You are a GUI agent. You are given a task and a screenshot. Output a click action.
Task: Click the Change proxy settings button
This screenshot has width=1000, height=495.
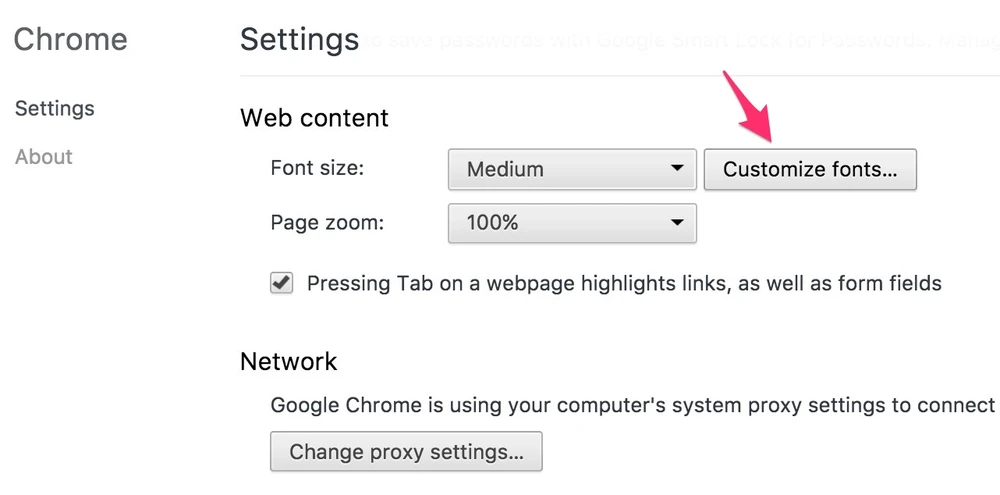pyautogui.click(x=406, y=452)
